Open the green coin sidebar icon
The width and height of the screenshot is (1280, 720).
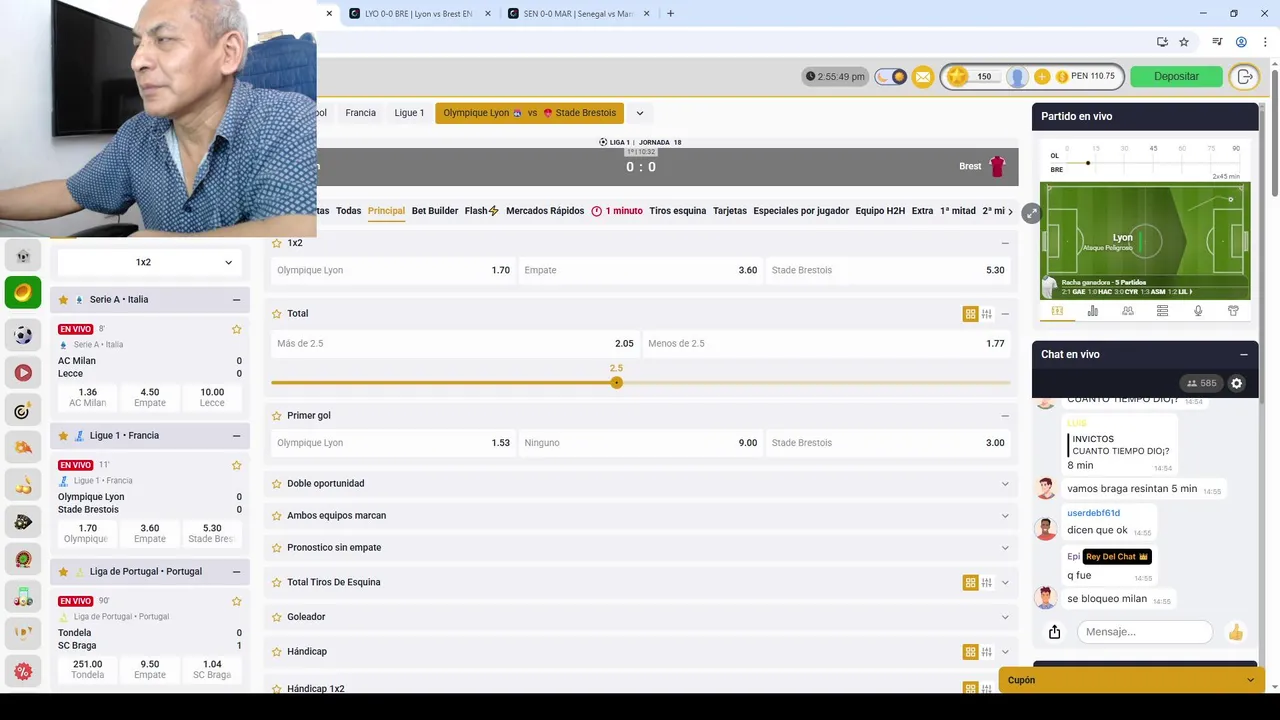point(23,292)
